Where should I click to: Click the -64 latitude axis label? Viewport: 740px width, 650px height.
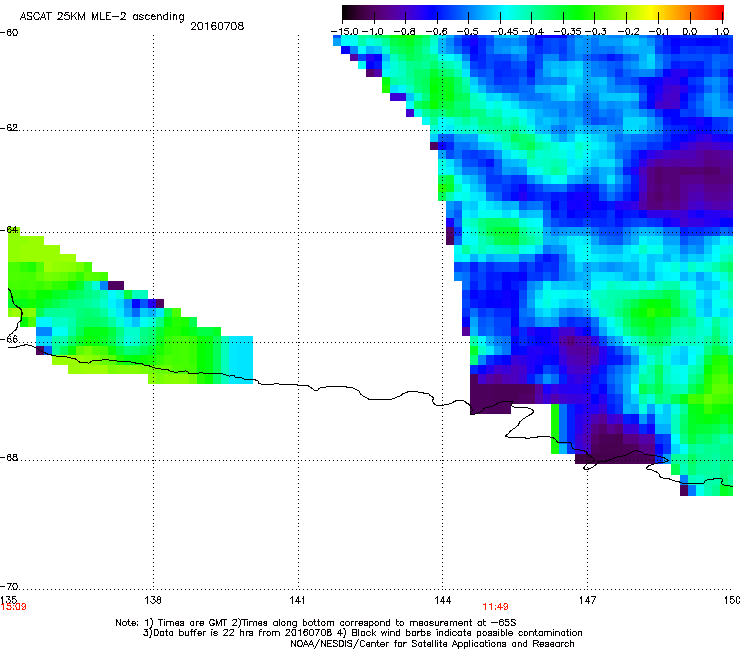point(9,230)
